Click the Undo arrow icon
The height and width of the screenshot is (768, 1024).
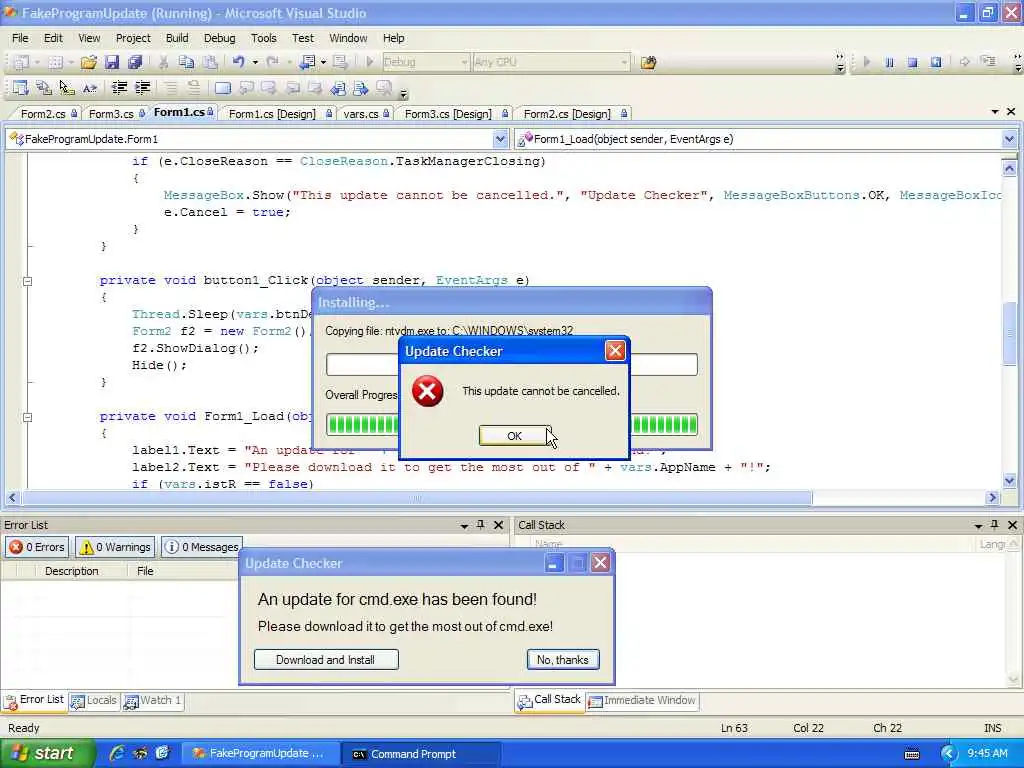[238, 62]
